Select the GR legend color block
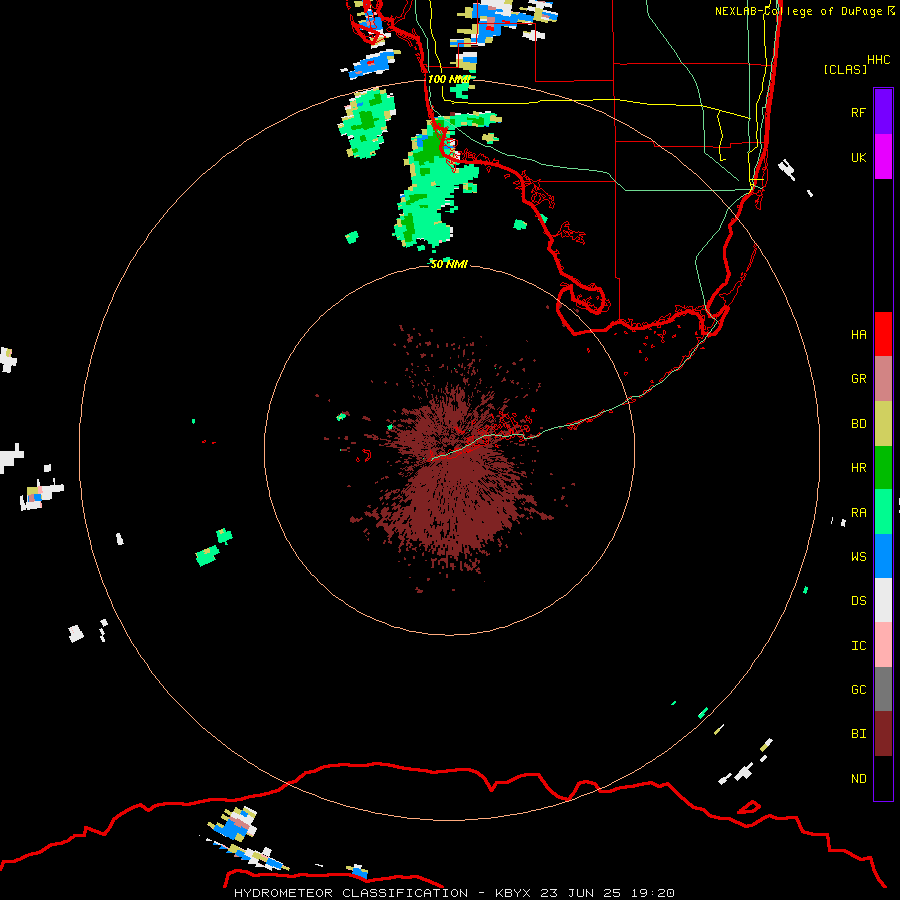Image resolution: width=900 pixels, height=900 pixels. (x=883, y=378)
